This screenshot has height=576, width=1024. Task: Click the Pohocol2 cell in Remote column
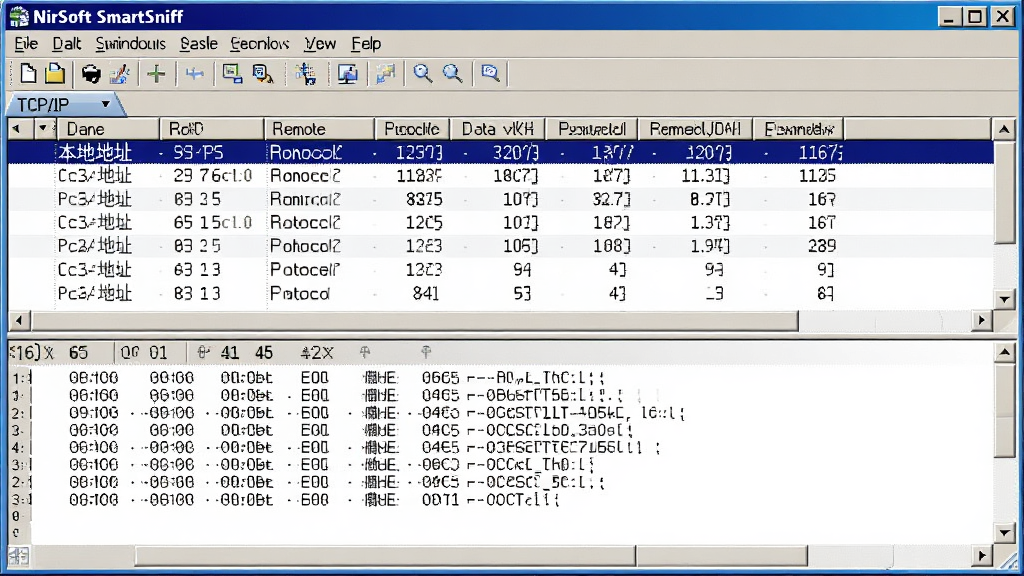[x=305, y=246]
